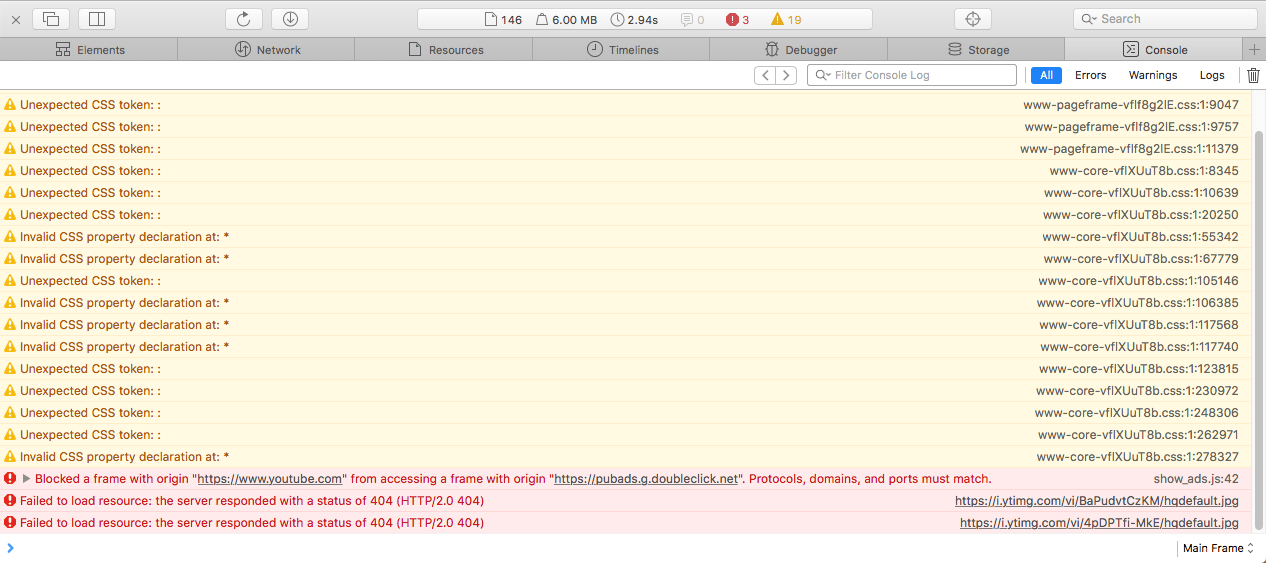Open the Timelines tab
The image size is (1266, 563).
tap(622, 50)
